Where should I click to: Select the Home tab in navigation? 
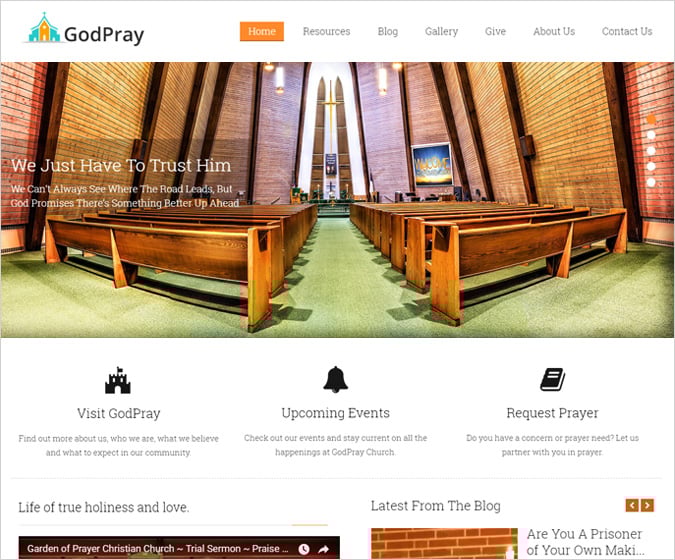[x=262, y=31]
